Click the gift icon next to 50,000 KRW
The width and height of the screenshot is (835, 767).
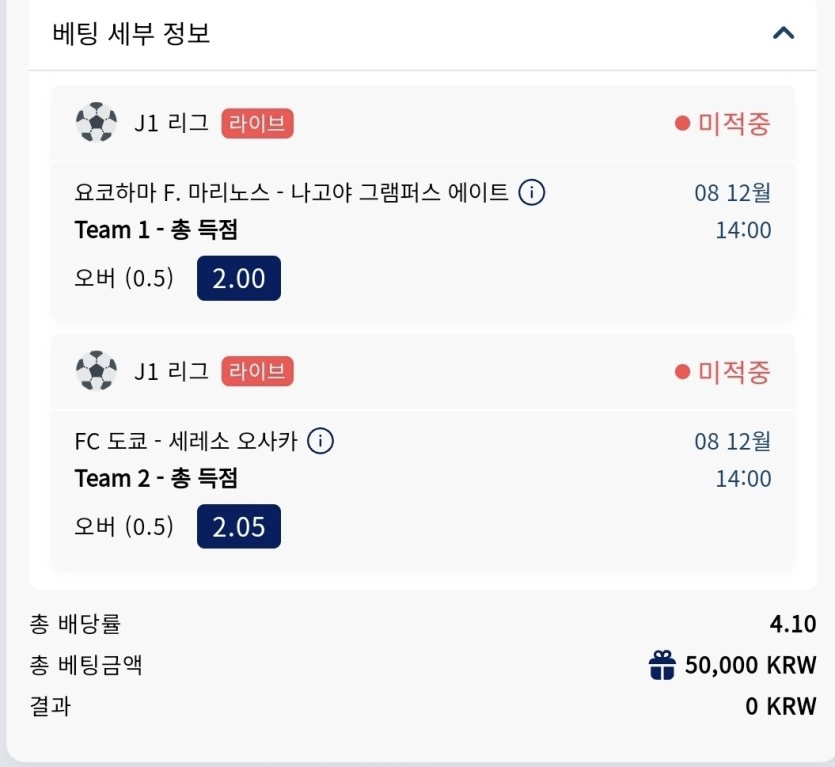point(662,664)
